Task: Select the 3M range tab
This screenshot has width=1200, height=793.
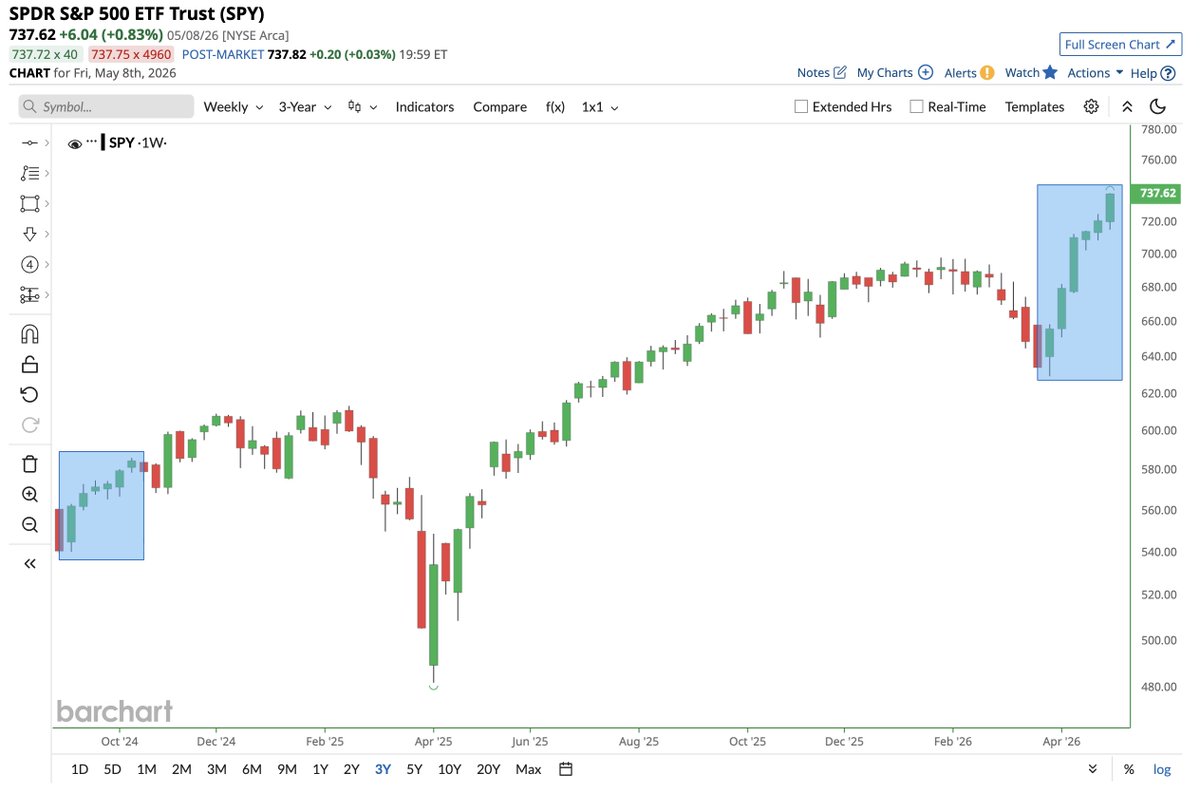Action: tap(216, 769)
